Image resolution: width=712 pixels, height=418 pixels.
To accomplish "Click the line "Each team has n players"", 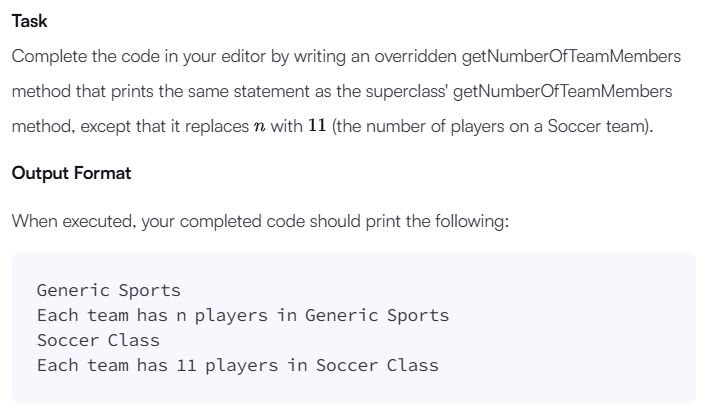I will (x=243, y=315).
